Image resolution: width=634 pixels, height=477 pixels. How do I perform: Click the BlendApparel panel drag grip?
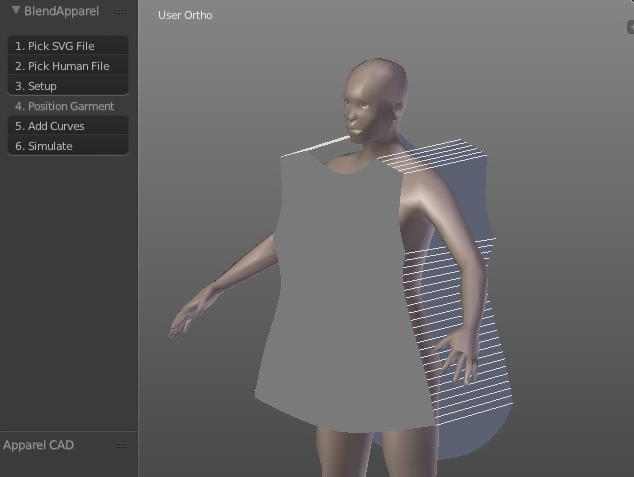(121, 12)
